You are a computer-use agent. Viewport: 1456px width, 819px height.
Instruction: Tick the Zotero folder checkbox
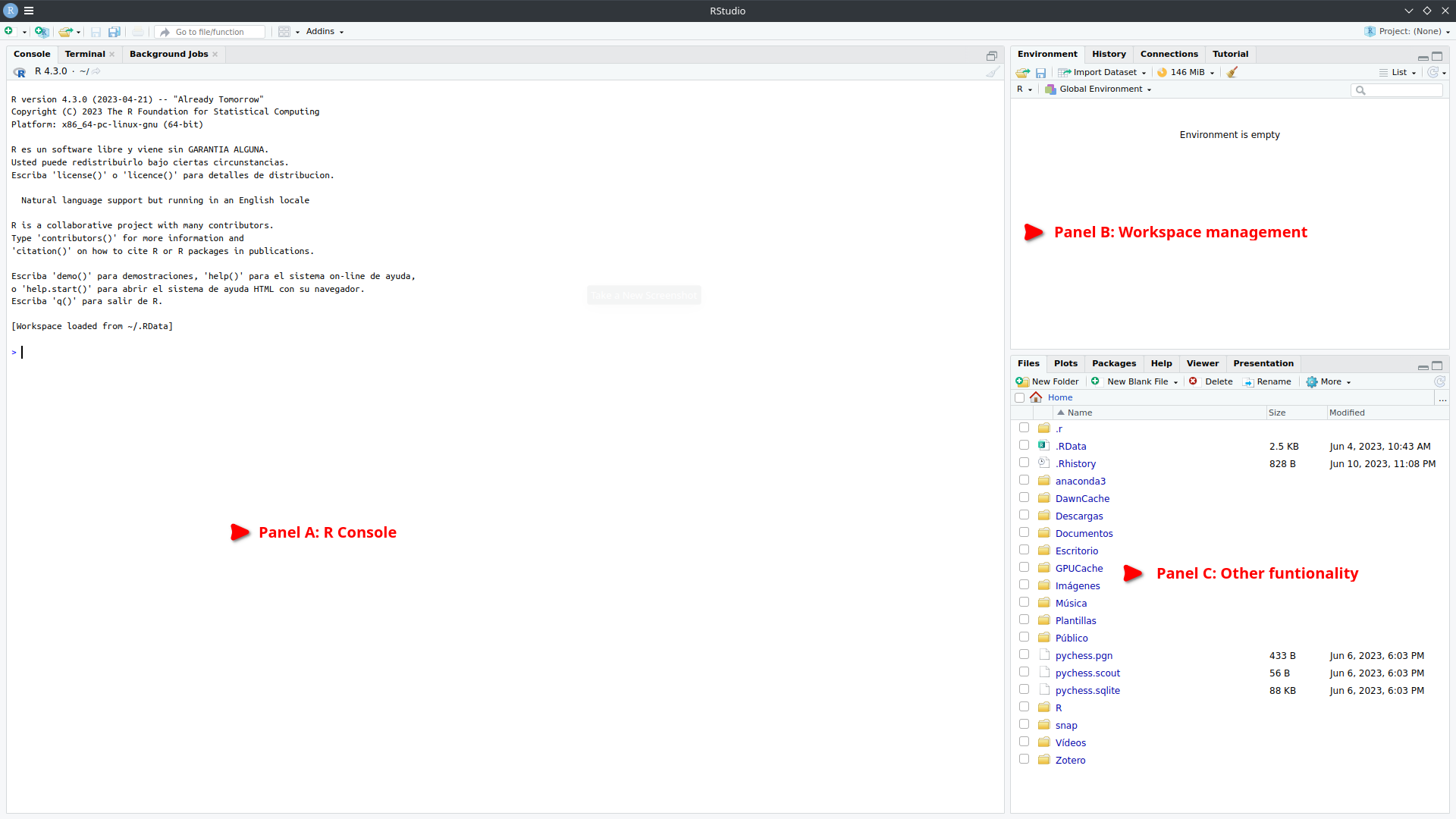[1024, 759]
